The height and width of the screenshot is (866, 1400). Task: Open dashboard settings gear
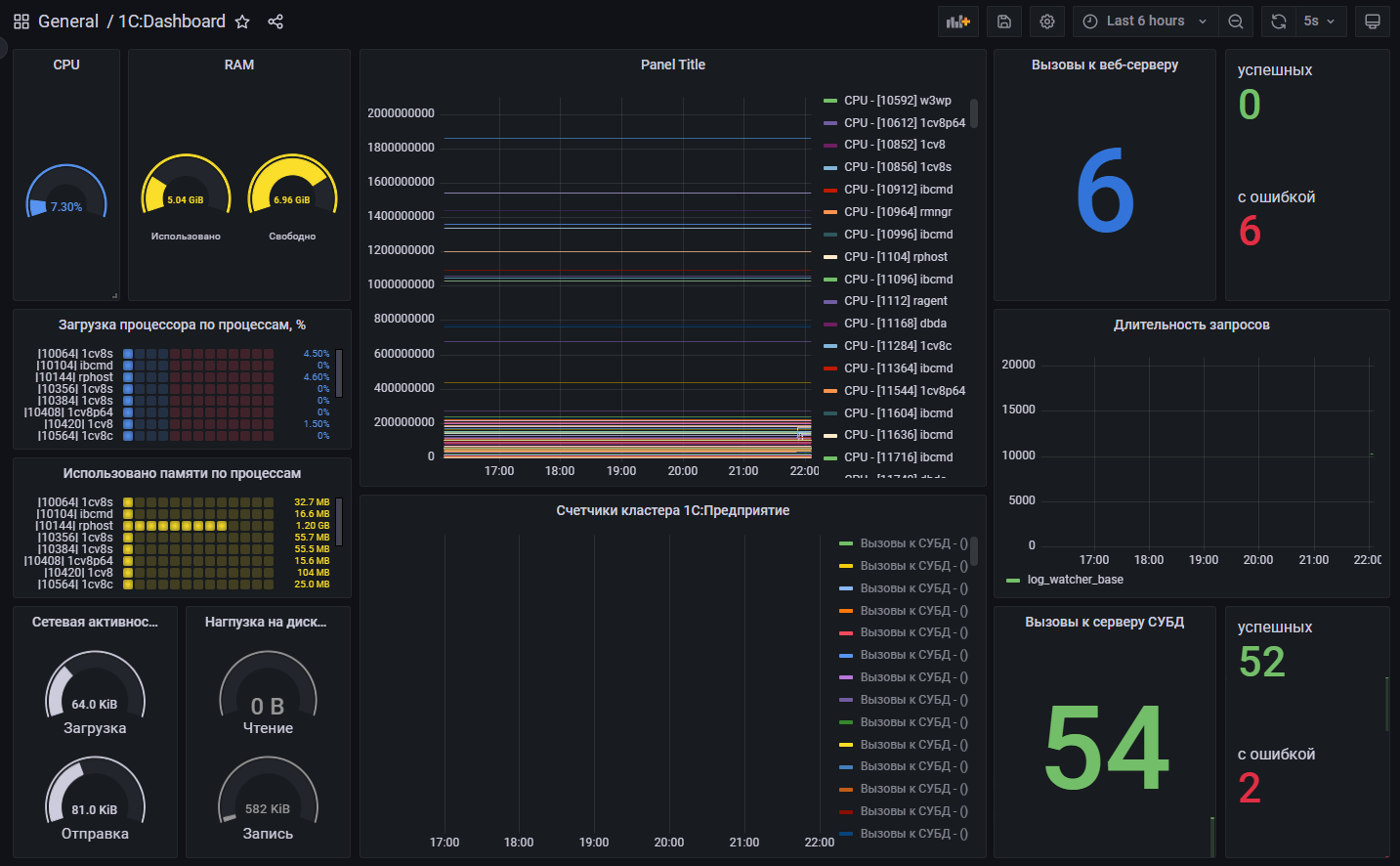pyautogui.click(x=1047, y=22)
